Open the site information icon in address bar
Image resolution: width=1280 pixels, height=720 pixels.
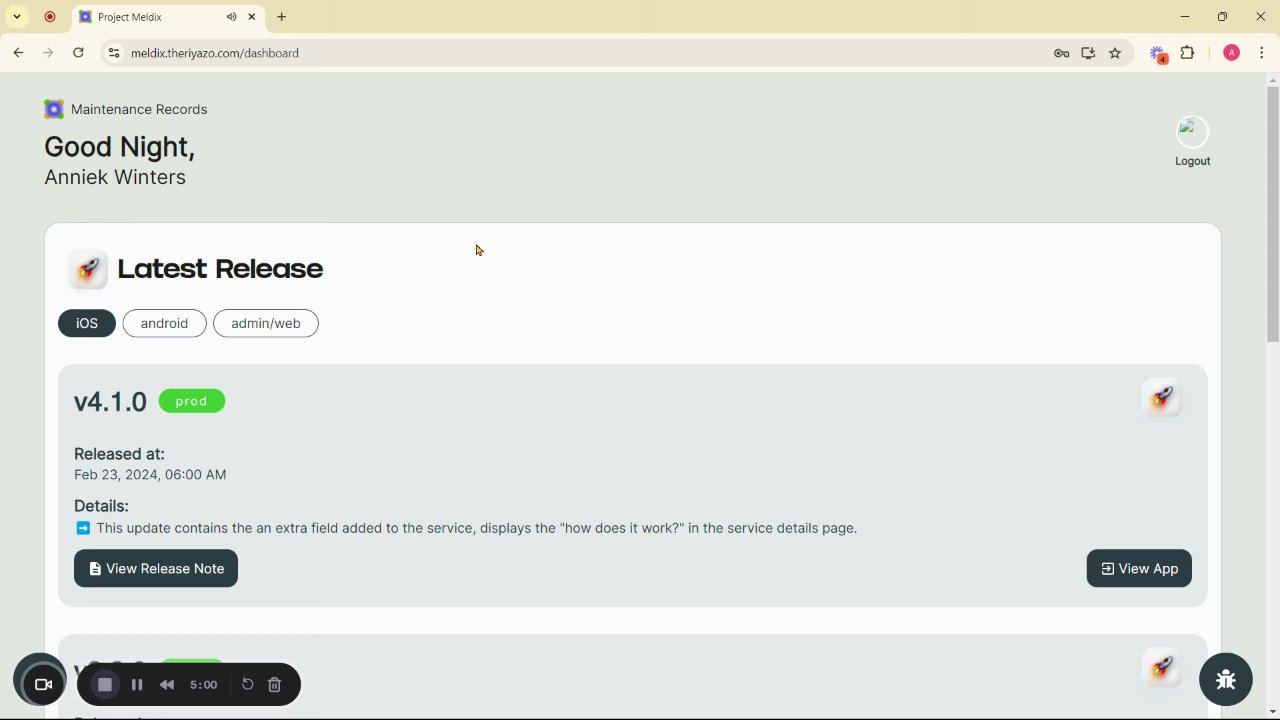pyautogui.click(x=114, y=53)
